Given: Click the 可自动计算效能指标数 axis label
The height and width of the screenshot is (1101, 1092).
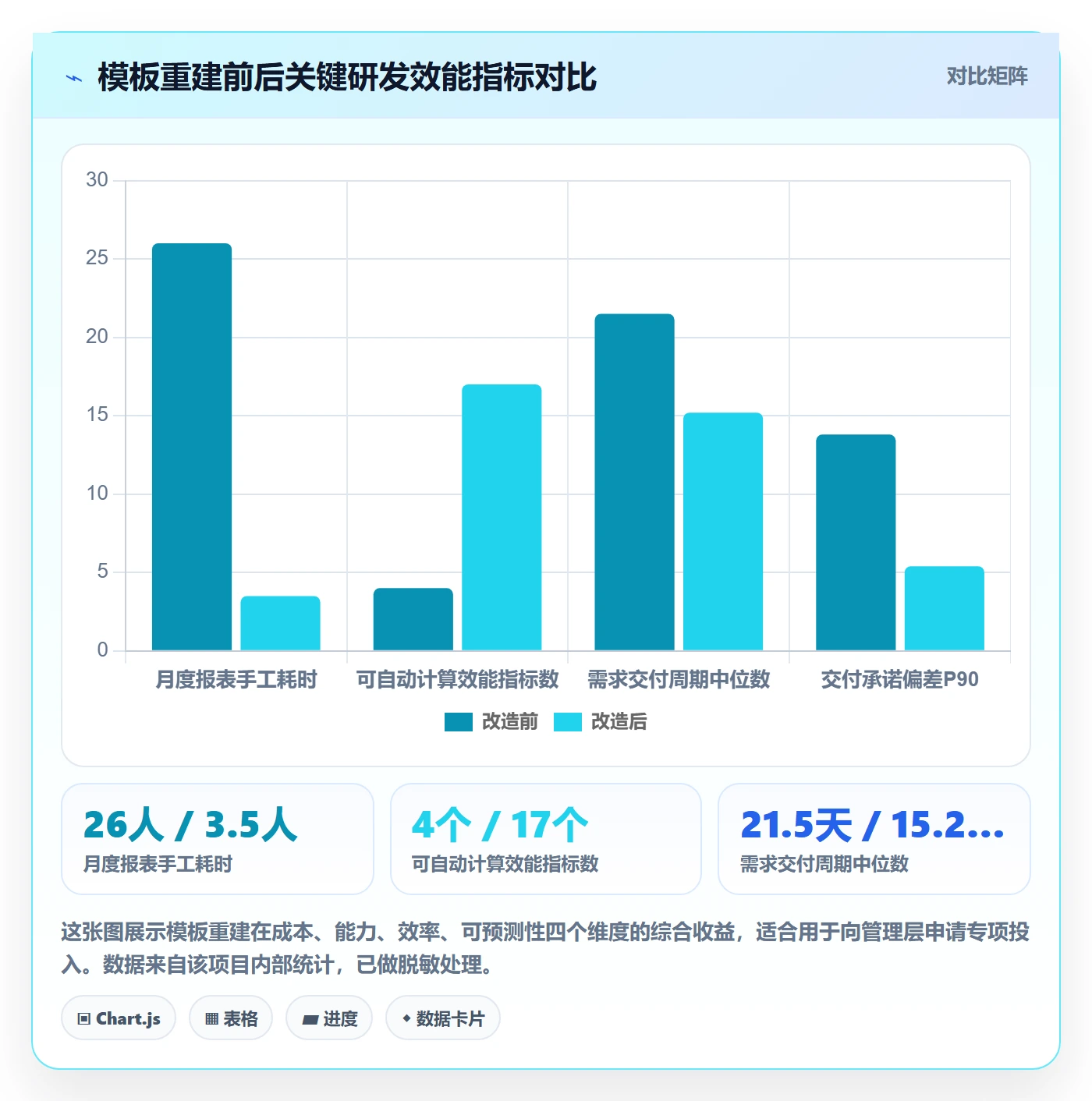Looking at the screenshot, I should 458,680.
